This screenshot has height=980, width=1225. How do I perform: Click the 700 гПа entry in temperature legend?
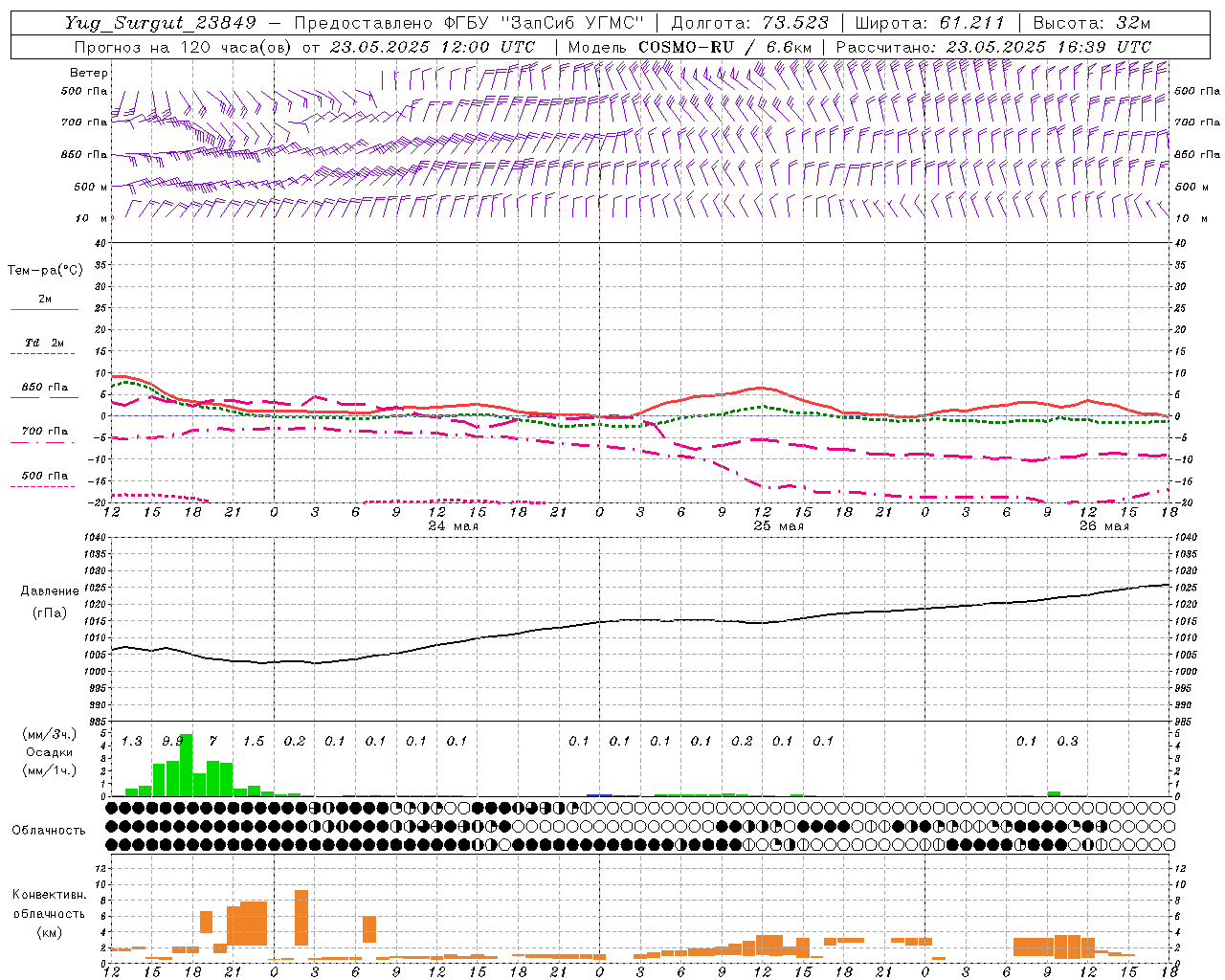[x=45, y=432]
